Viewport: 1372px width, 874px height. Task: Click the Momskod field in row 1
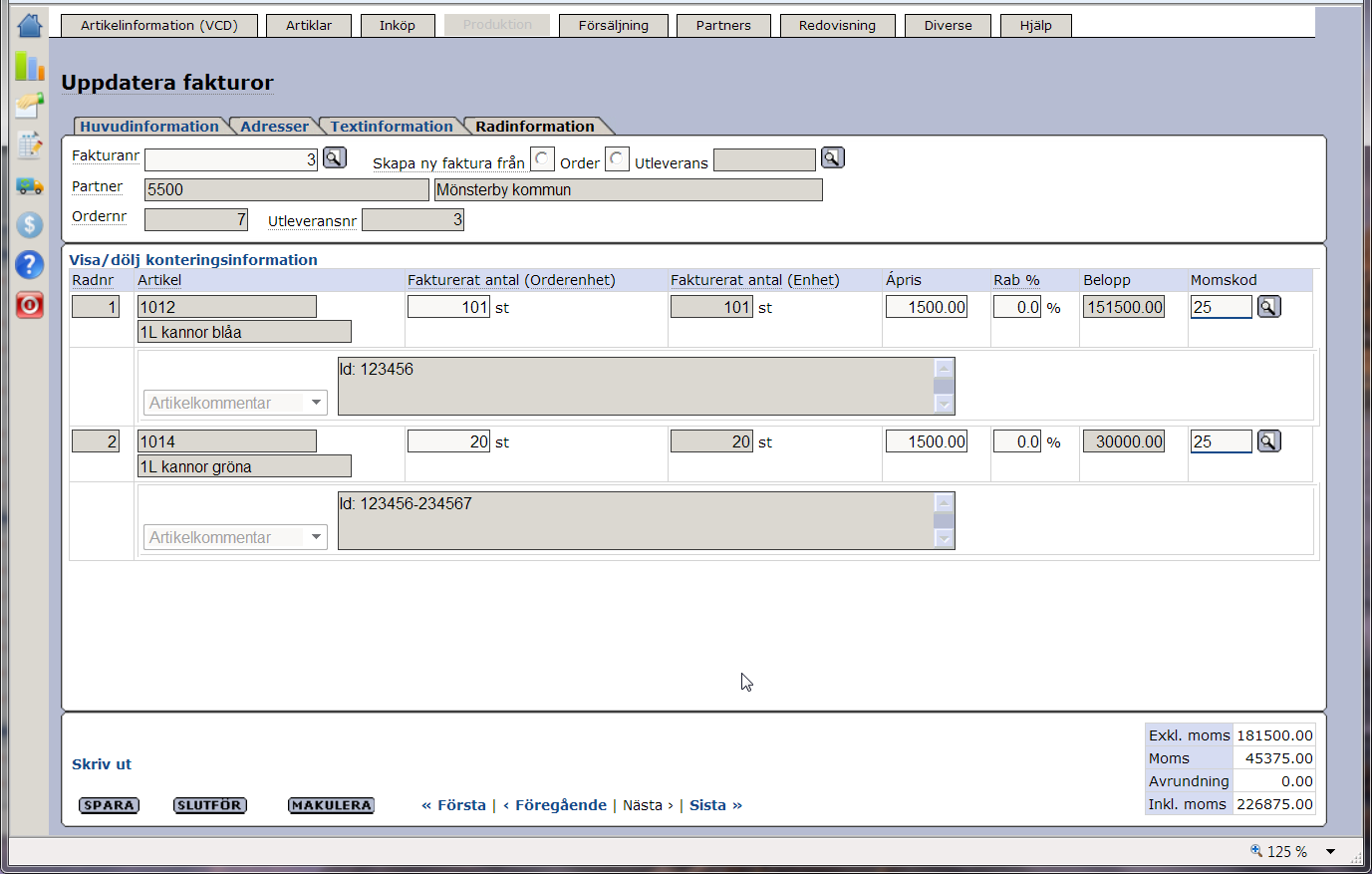click(1221, 307)
